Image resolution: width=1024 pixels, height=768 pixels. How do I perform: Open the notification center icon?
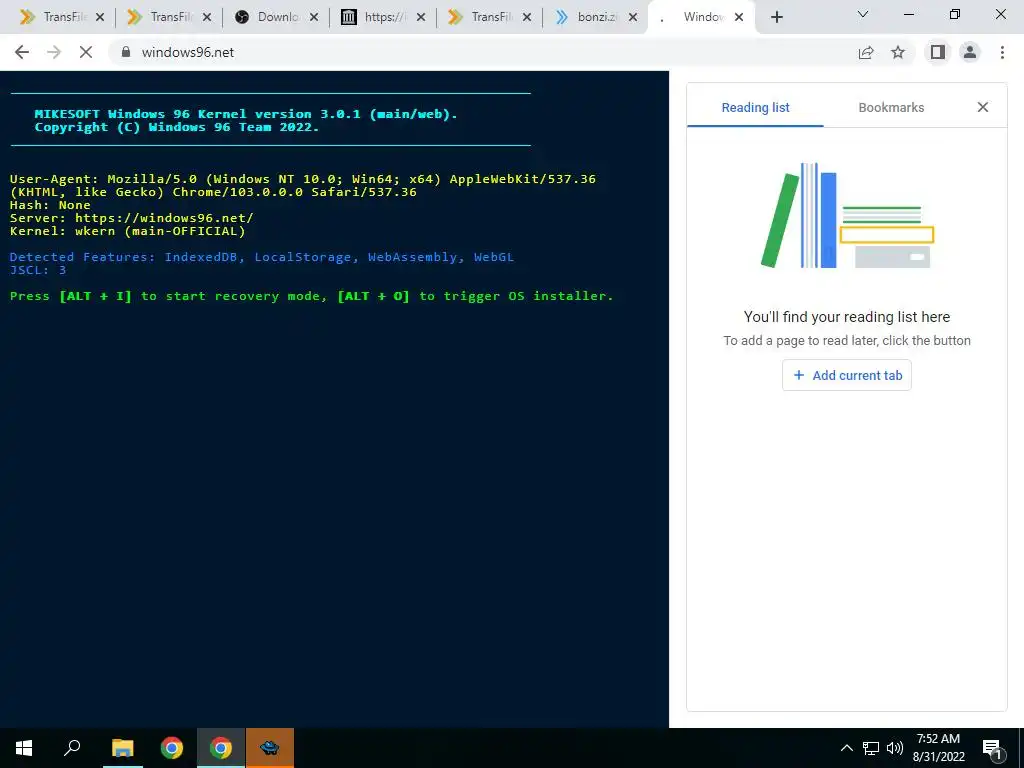(x=992, y=748)
